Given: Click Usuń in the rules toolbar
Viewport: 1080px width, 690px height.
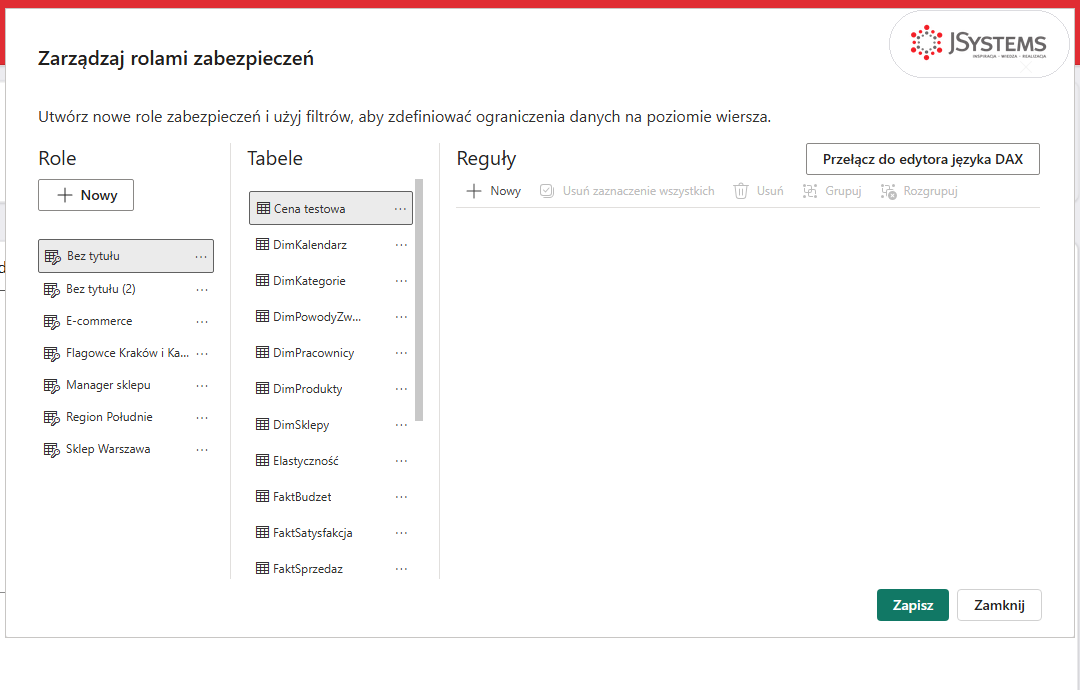Looking at the screenshot, I should tap(758, 191).
